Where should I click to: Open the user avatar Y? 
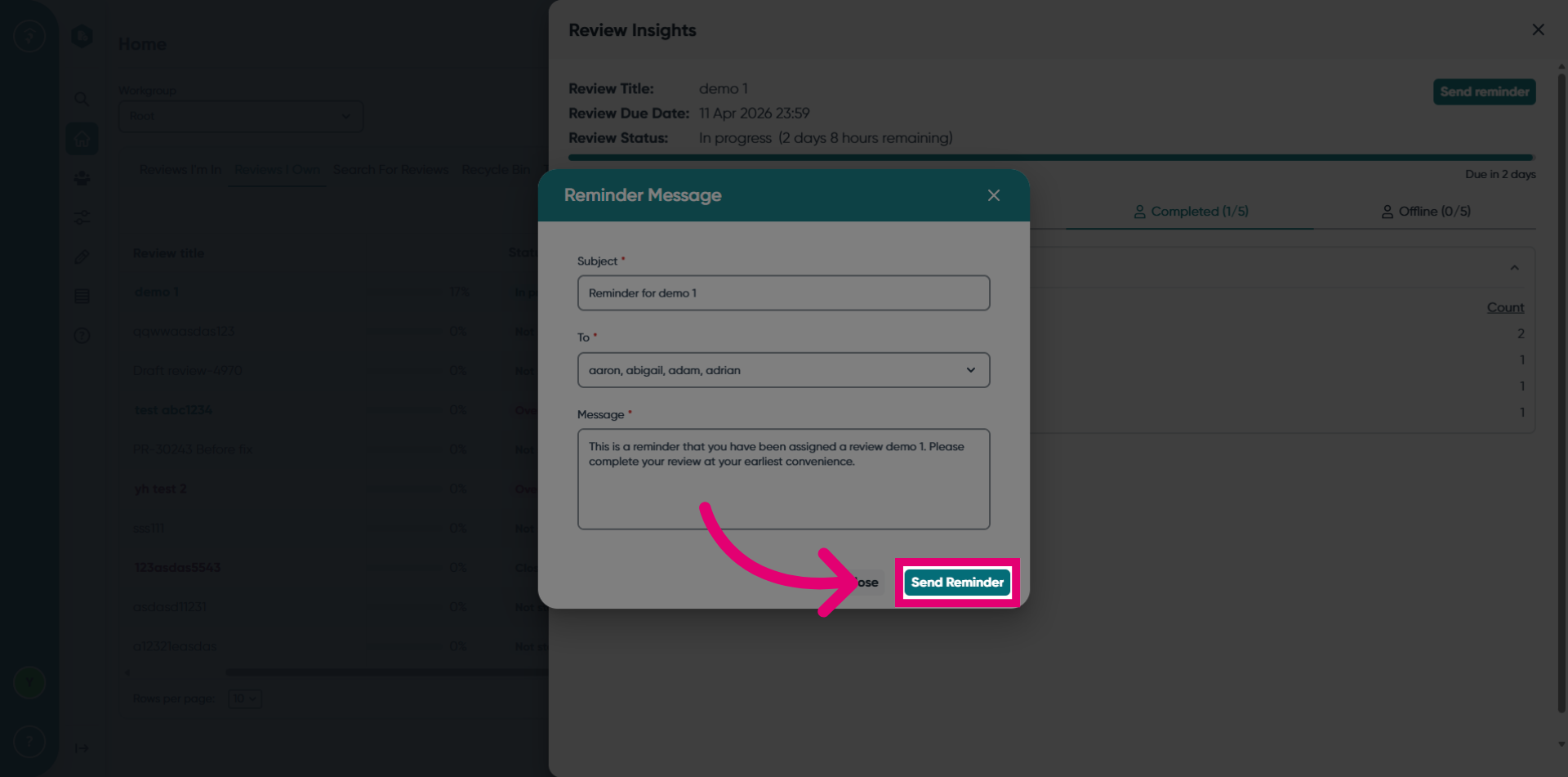pos(29,682)
